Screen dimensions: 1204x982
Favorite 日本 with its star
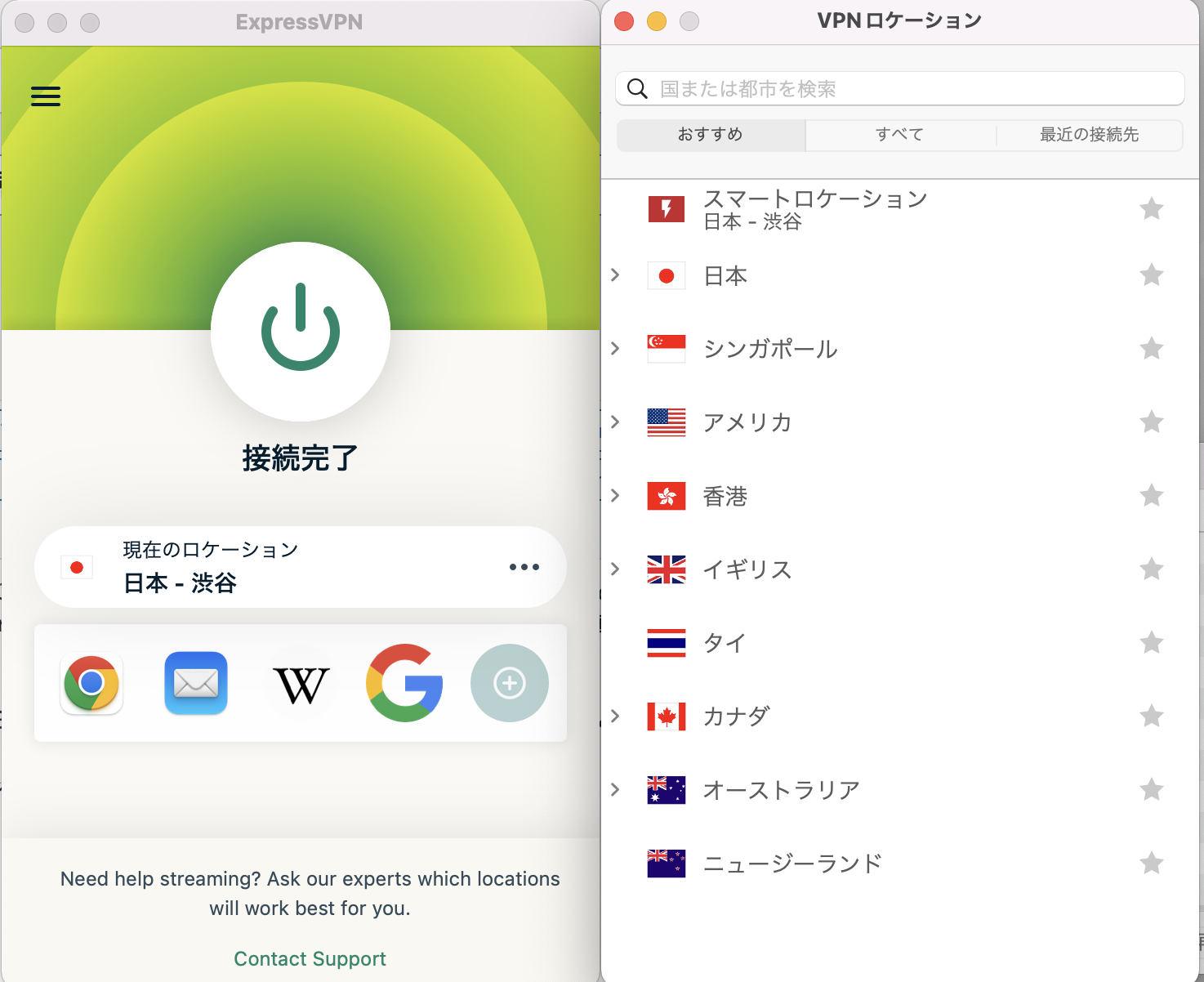[1152, 275]
